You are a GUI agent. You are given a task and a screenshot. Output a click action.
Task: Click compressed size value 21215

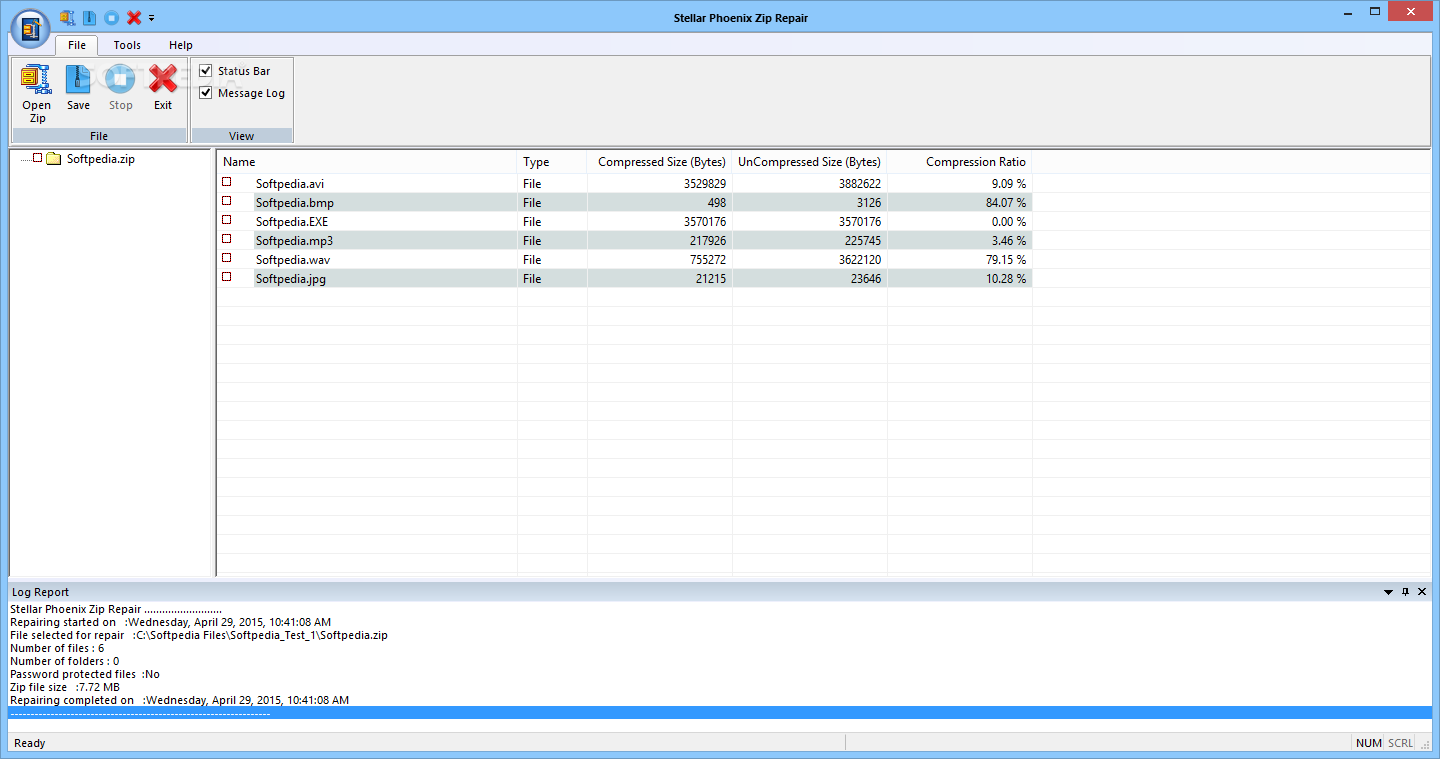711,279
